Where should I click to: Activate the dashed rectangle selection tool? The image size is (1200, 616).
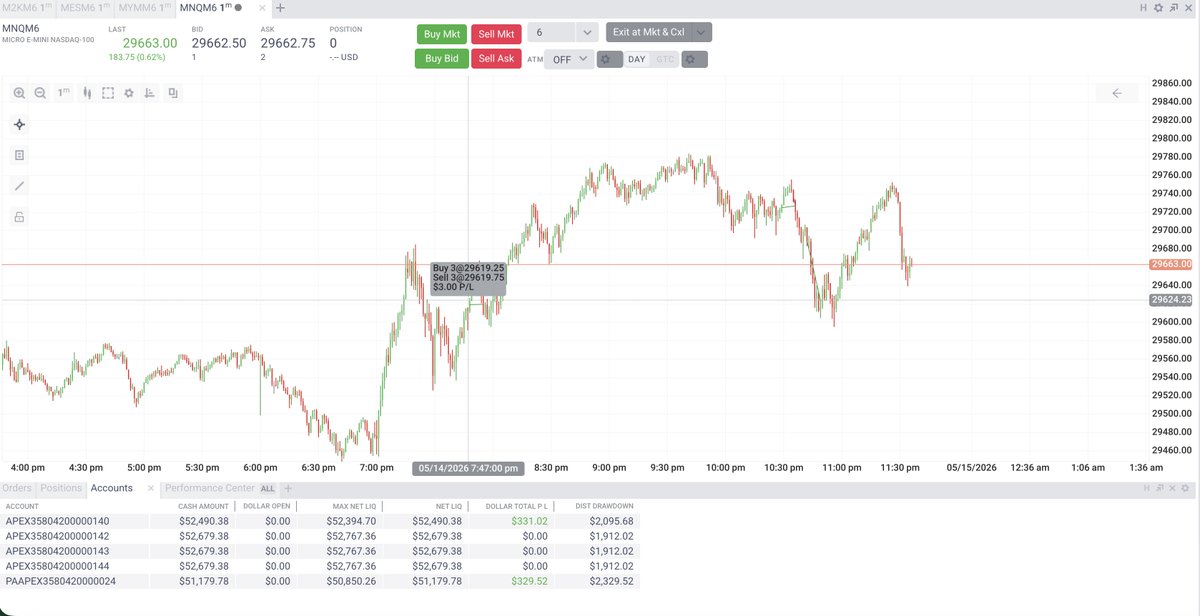(x=108, y=93)
